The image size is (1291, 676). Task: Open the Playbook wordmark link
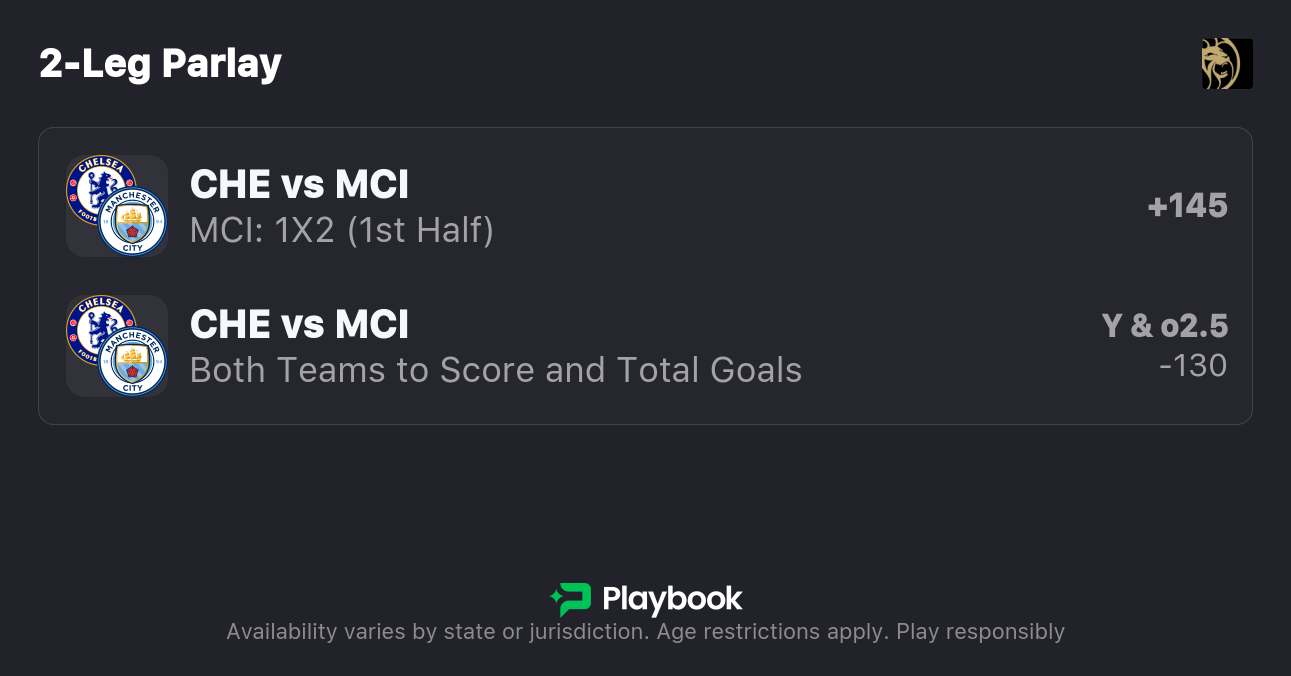[x=672, y=599]
